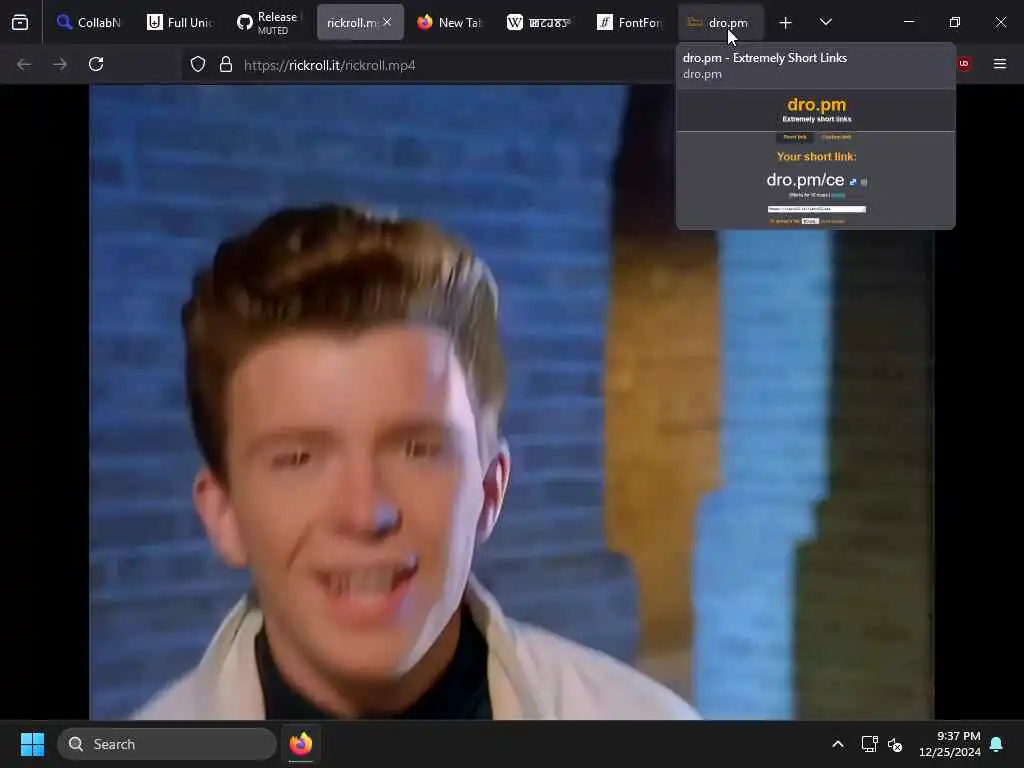
Task: Switch to the muted Release tab
Action: tap(270, 23)
